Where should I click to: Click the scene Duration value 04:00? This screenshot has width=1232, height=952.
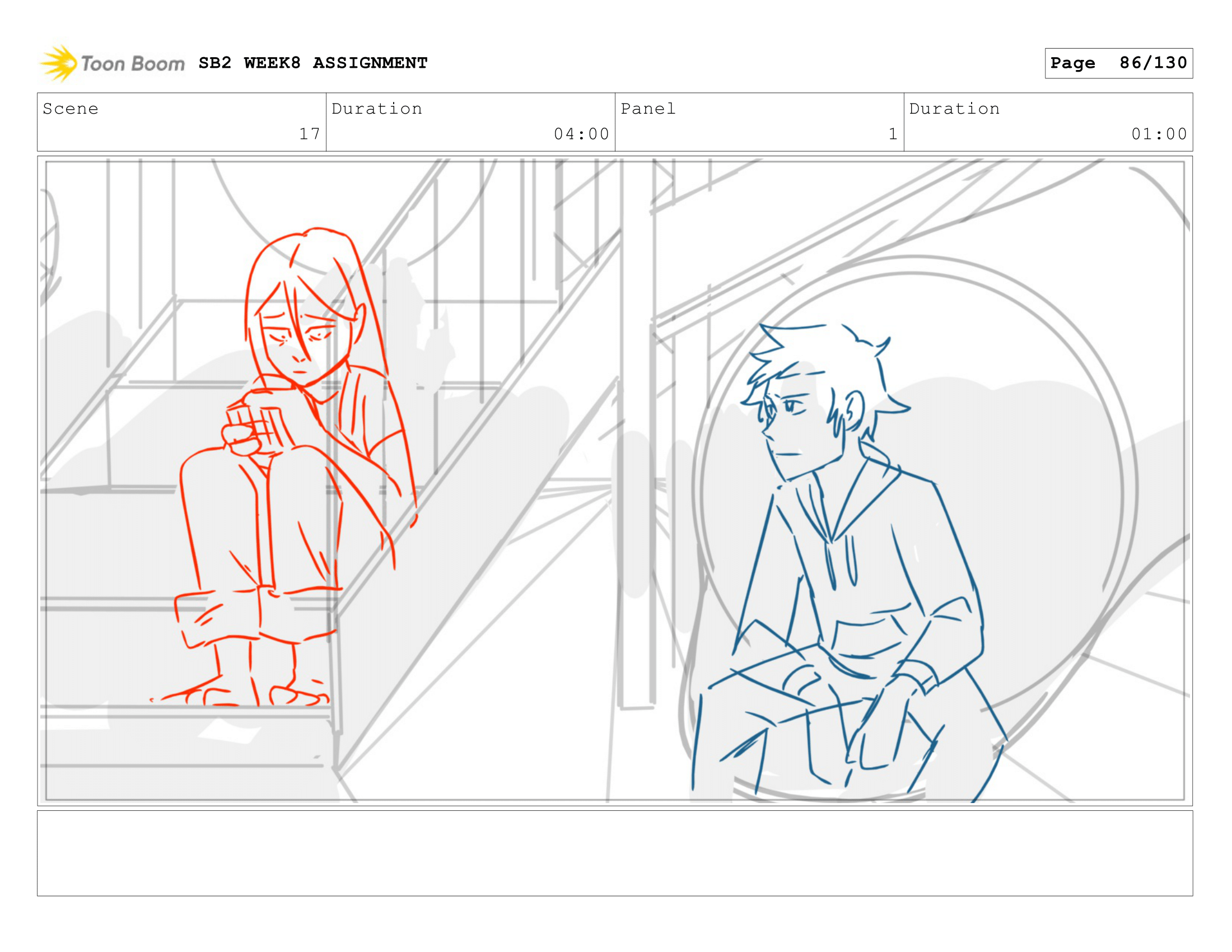pos(581,134)
